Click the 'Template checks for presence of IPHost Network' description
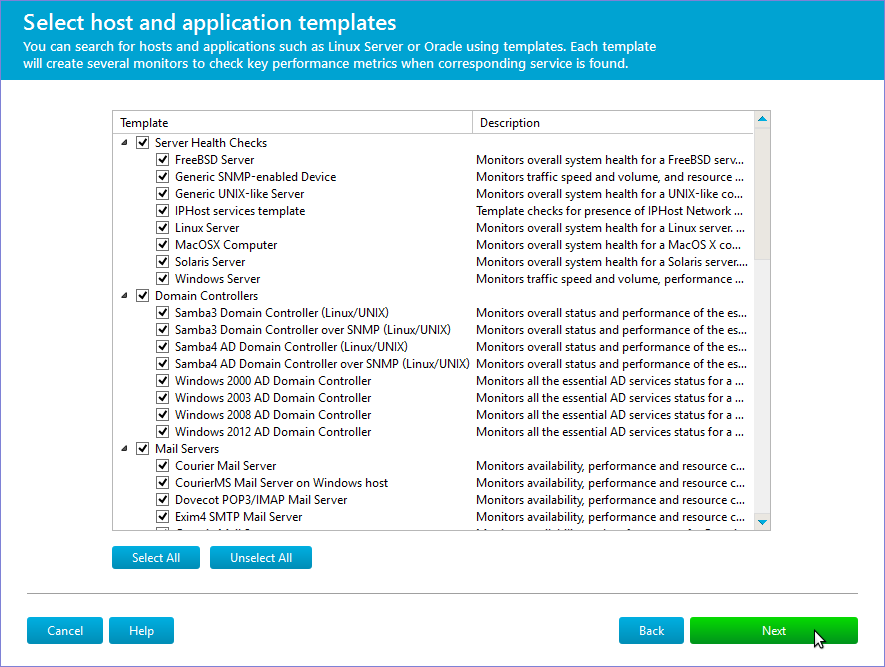Viewport: 885px width, 667px height. pos(611,210)
